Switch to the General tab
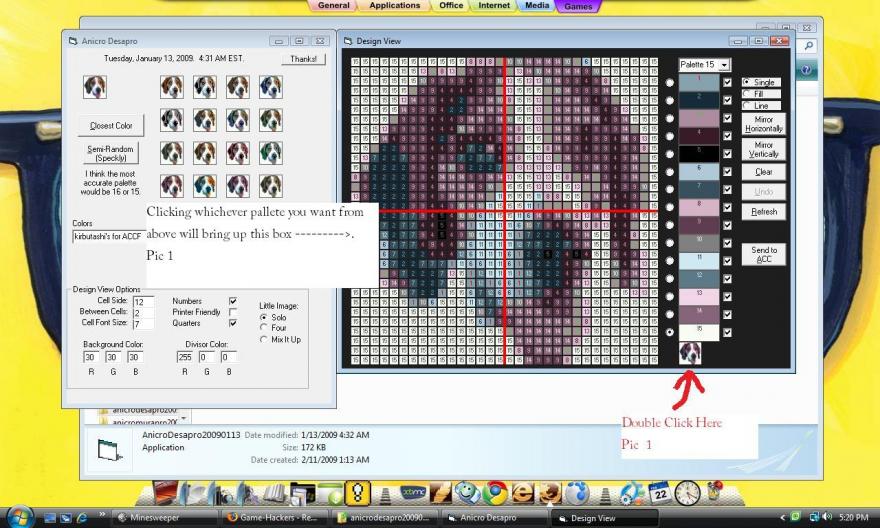Viewport: 880px width, 528px height. tap(333, 6)
